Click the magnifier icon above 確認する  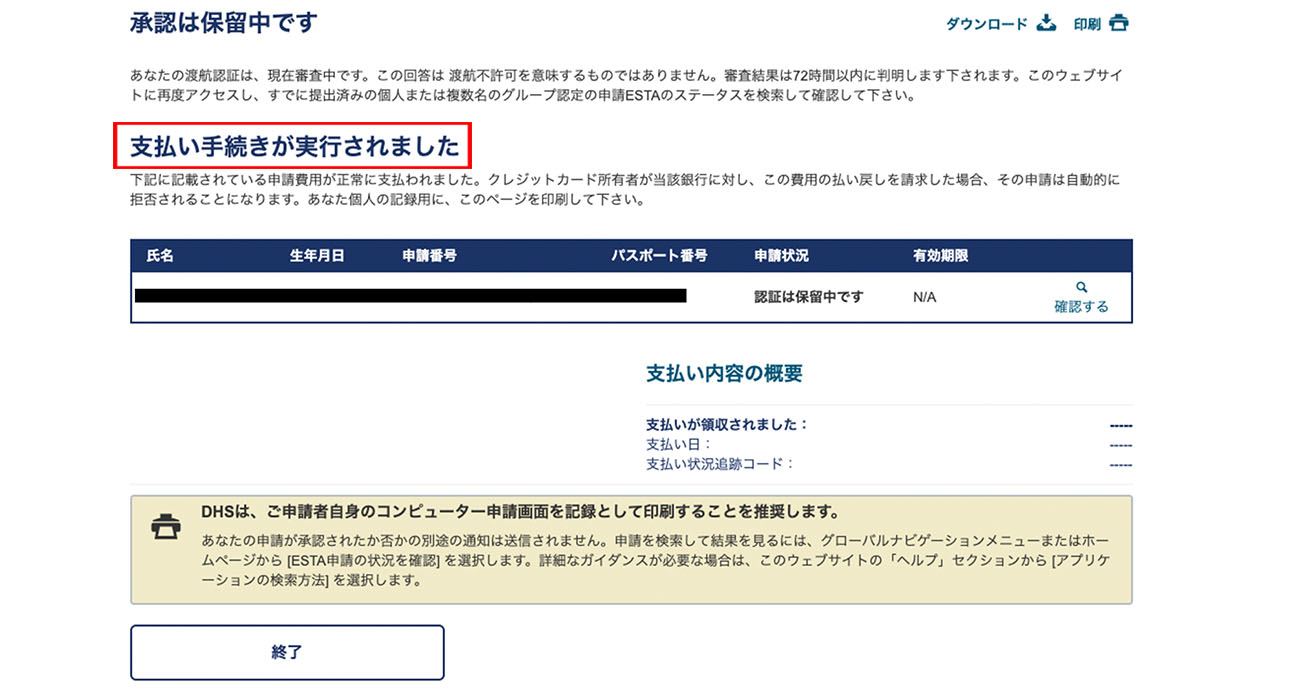pos(1081,288)
